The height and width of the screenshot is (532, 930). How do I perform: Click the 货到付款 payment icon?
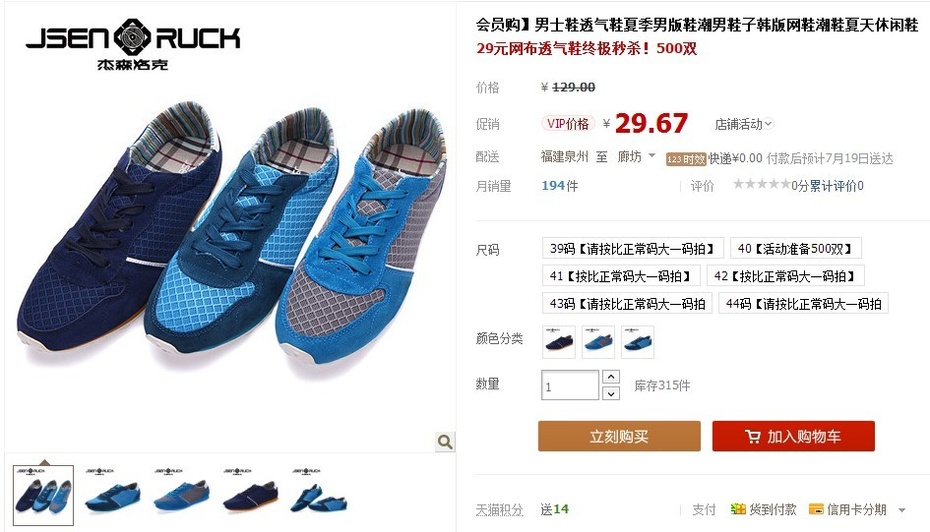[x=738, y=509]
